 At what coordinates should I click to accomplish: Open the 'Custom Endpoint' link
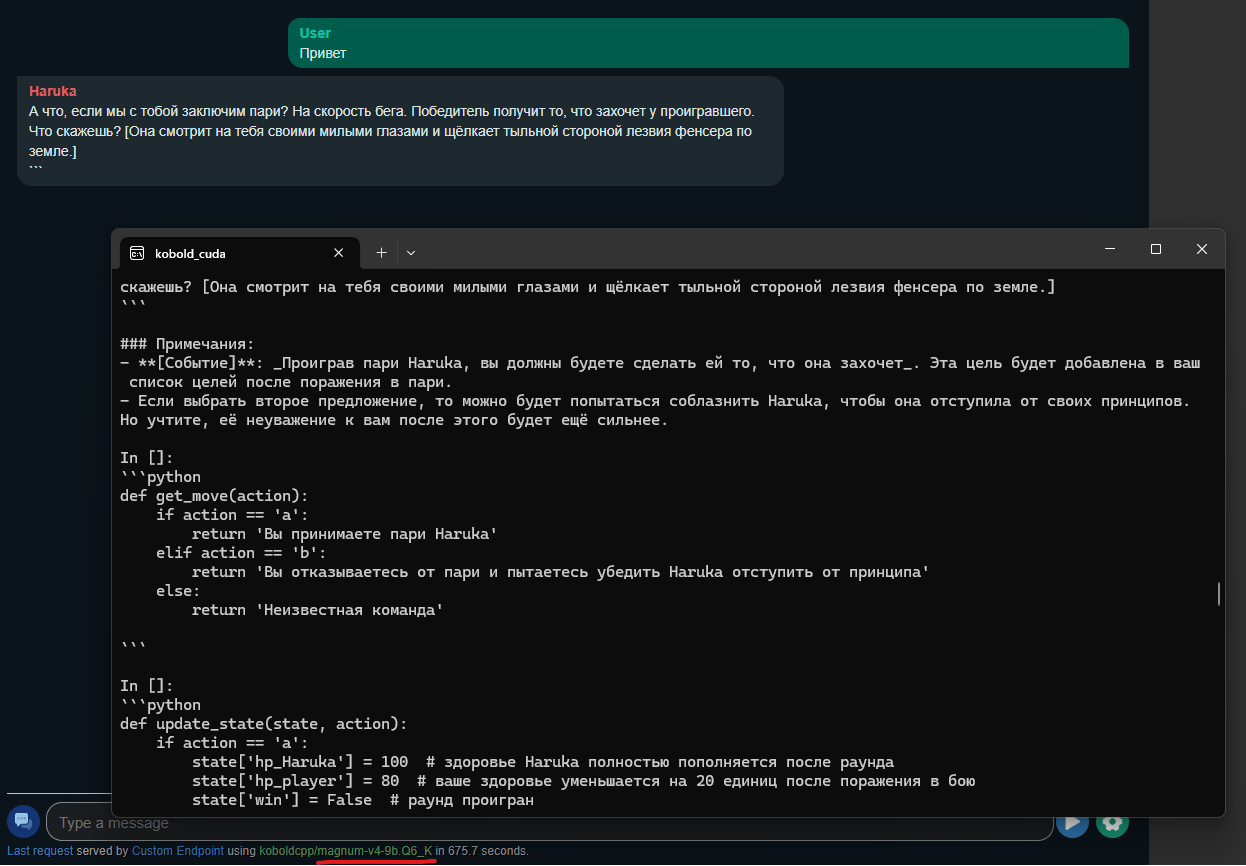[x=178, y=851]
